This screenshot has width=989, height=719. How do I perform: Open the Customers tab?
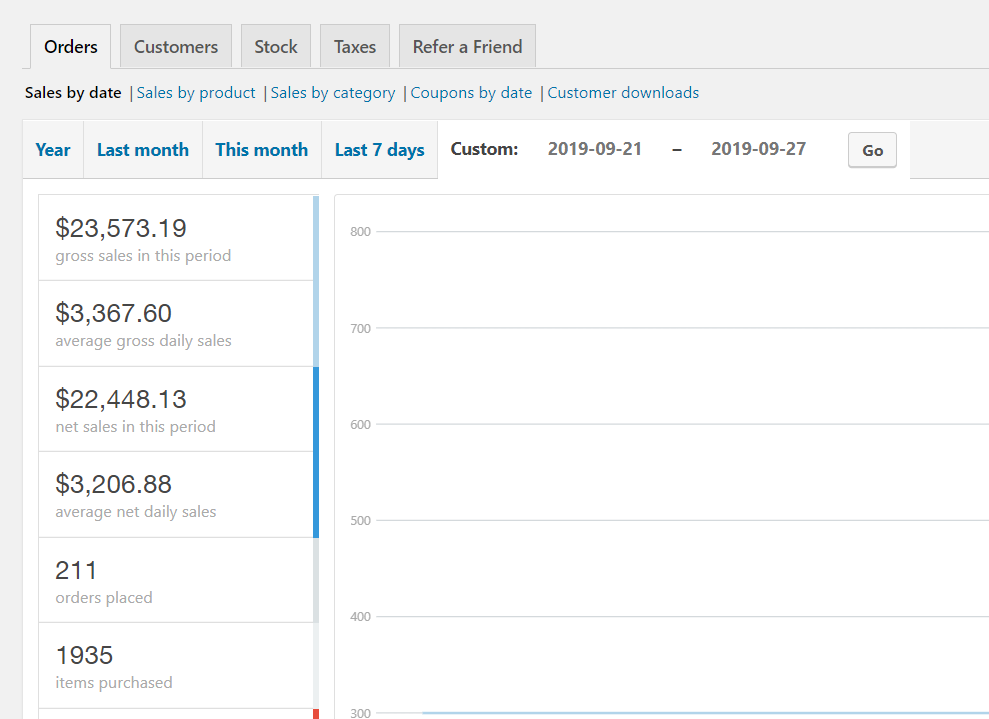176,47
